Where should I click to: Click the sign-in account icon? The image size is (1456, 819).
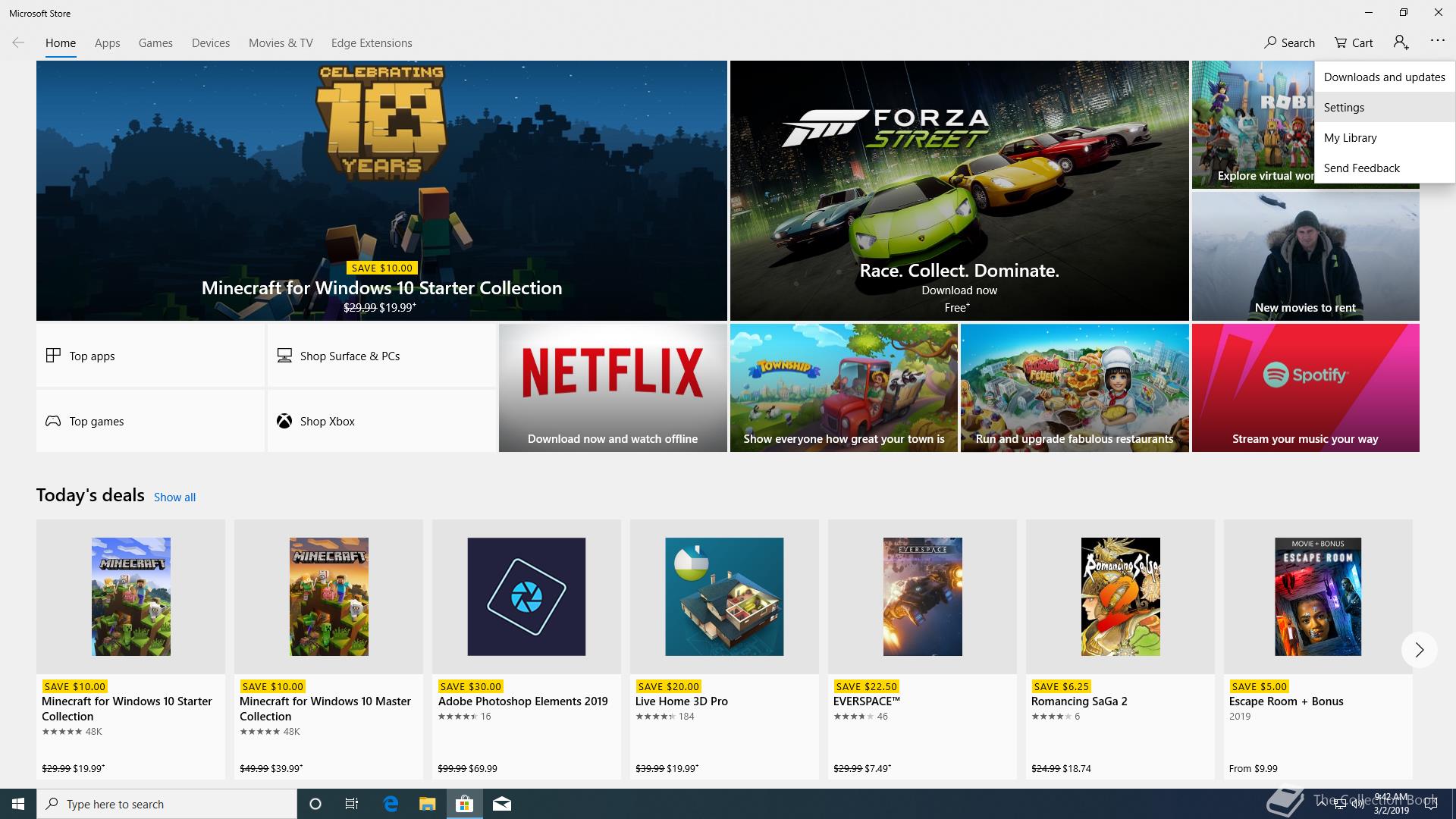coord(1401,42)
